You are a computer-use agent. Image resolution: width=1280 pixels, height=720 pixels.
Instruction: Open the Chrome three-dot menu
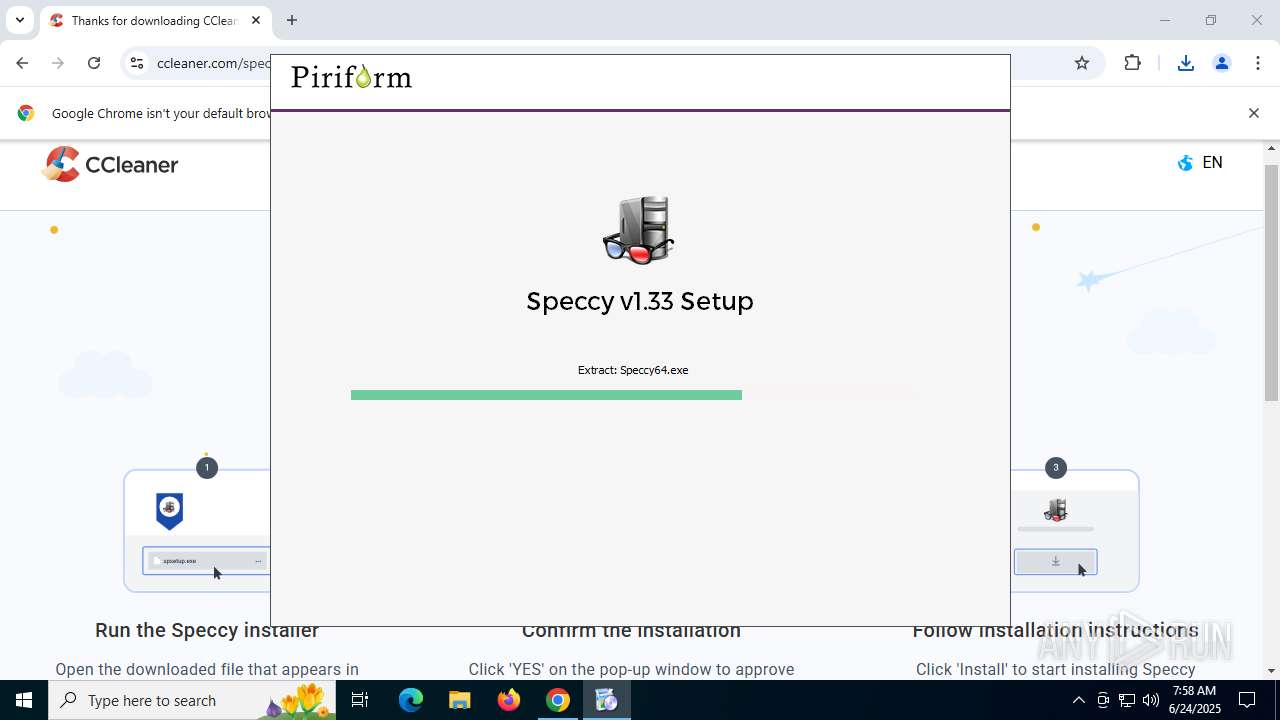click(1258, 63)
